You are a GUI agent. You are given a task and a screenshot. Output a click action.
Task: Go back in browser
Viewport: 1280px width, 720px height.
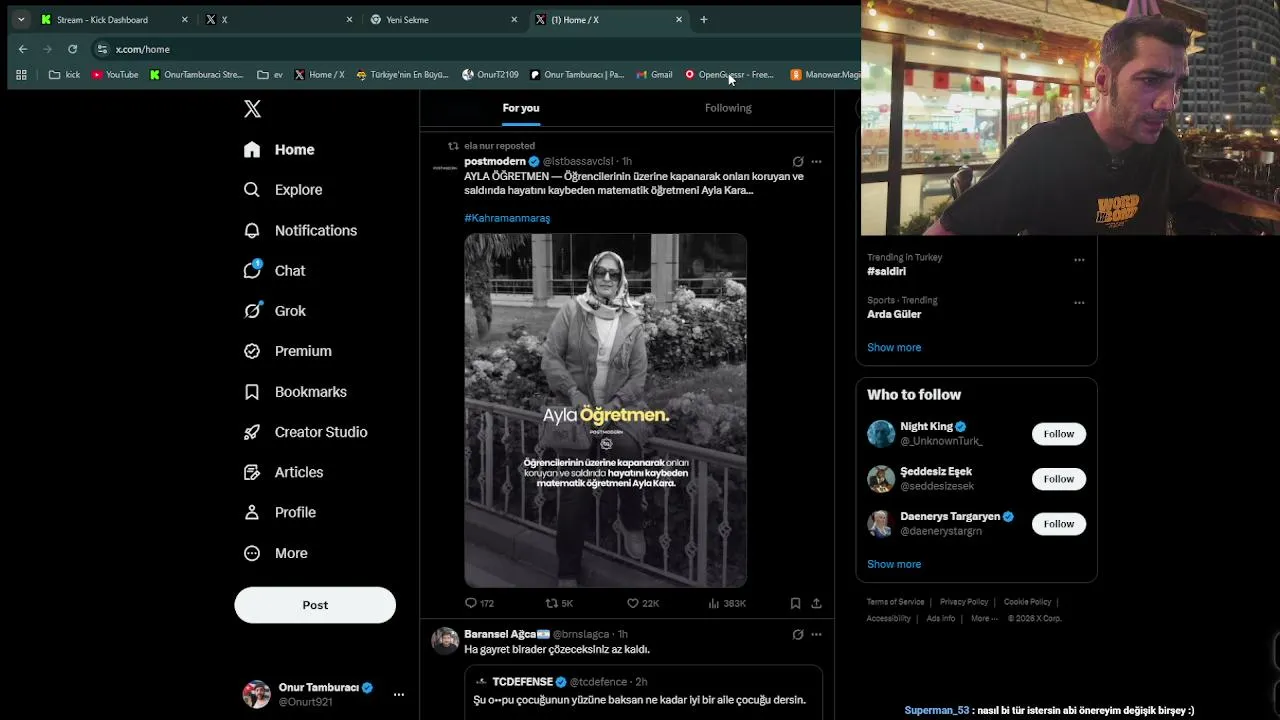point(23,49)
